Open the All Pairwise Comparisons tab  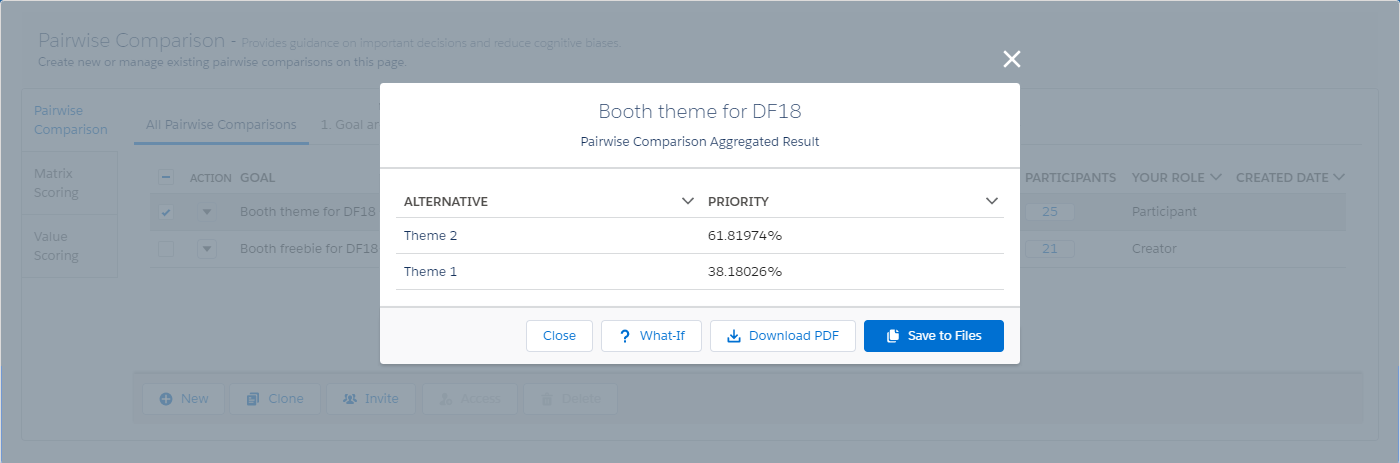pyautogui.click(x=221, y=125)
